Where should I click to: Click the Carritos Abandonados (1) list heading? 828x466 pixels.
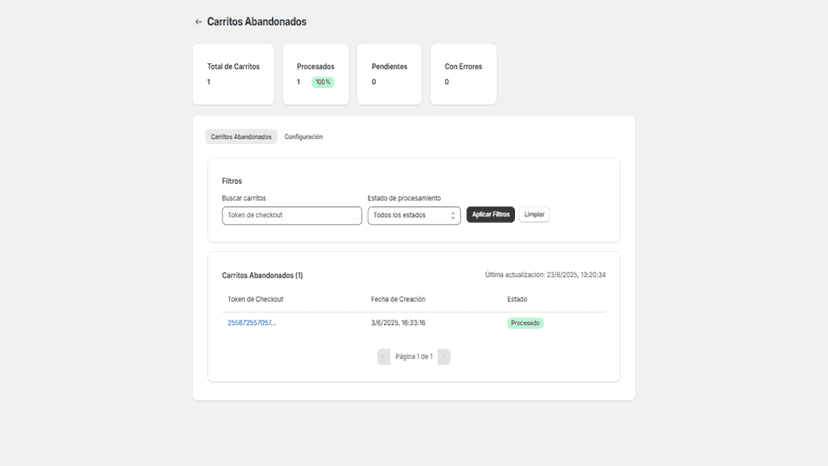point(262,275)
